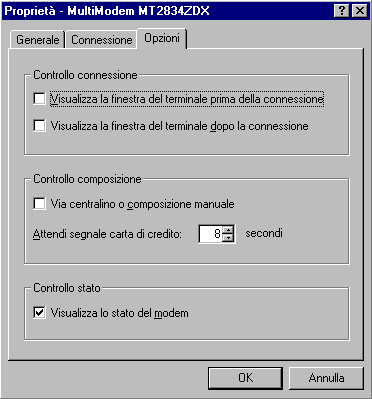372x399 pixels.
Task: Click the Controllo stato group heading
Action: 67,288
